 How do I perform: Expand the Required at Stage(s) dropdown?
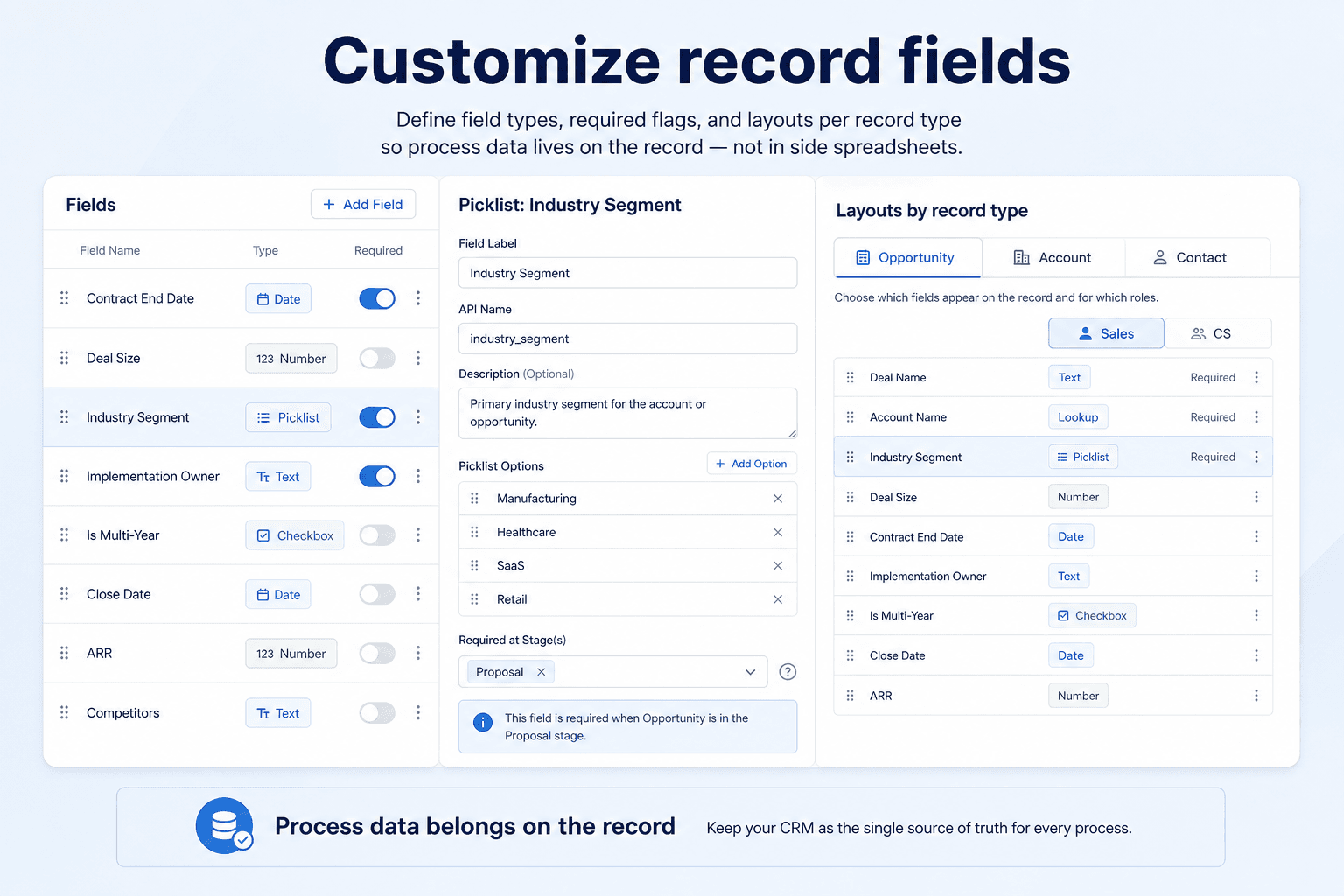point(750,672)
